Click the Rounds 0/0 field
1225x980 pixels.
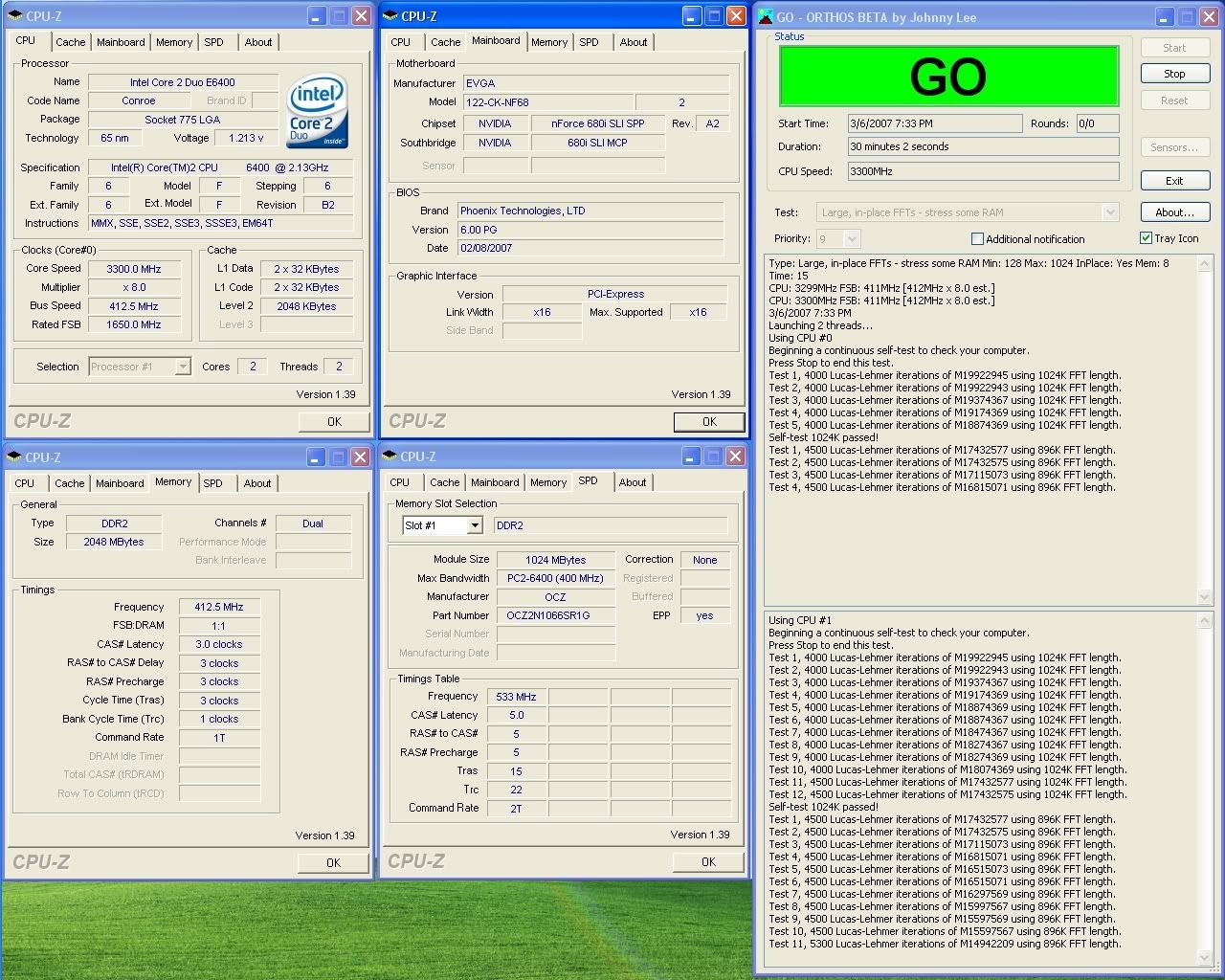tap(1097, 123)
